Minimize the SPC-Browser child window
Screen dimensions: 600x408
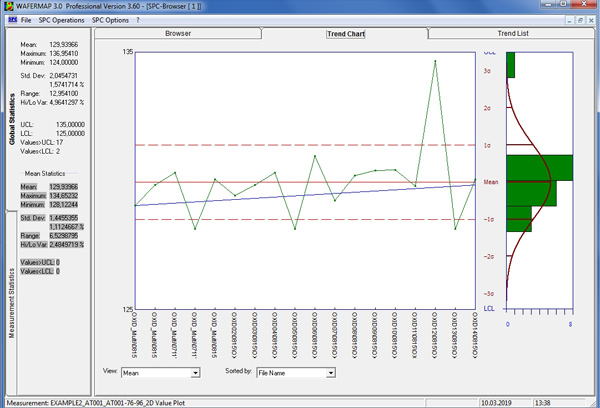tap(569, 20)
